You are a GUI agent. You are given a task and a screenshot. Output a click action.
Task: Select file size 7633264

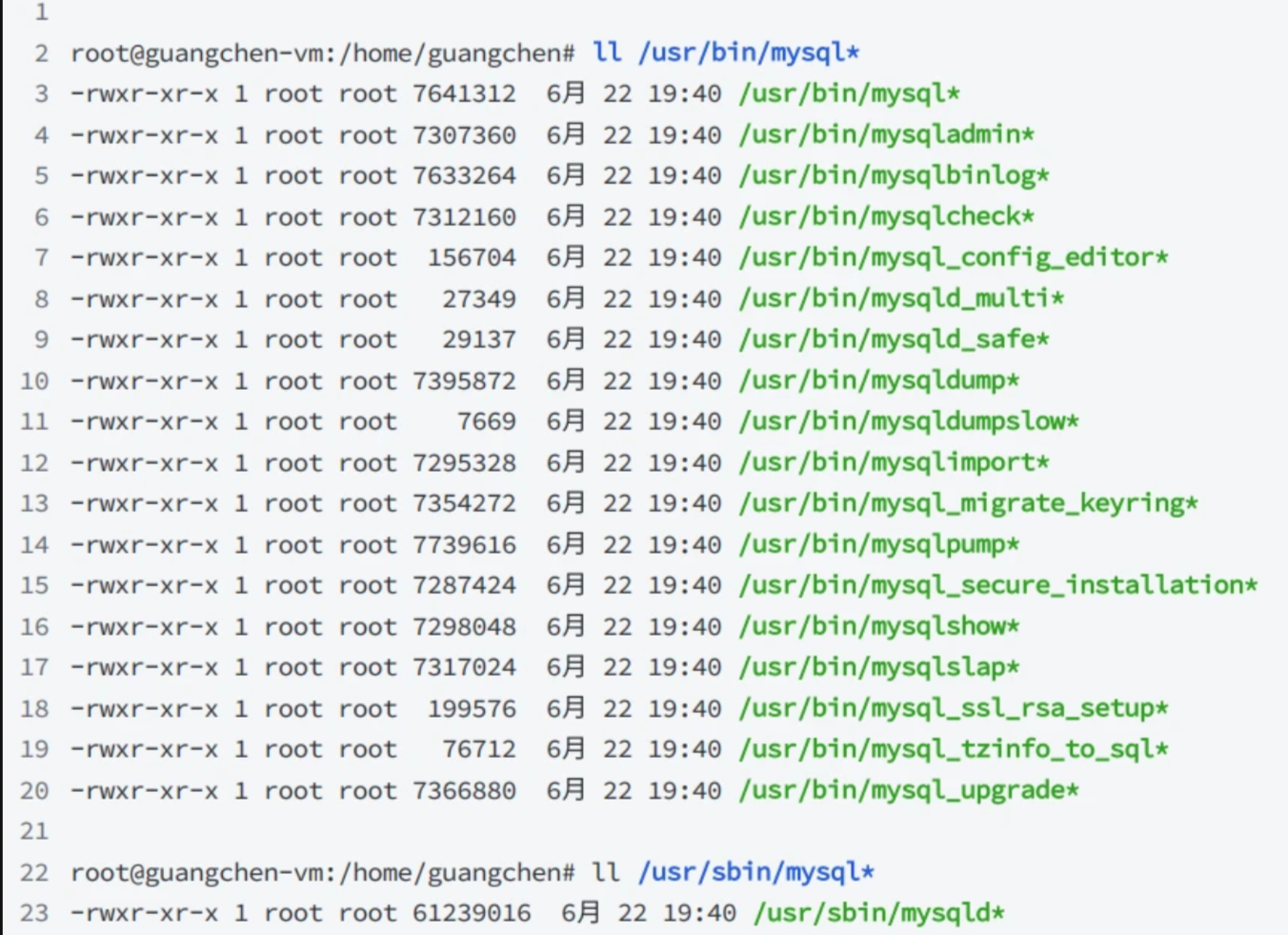tap(464, 175)
